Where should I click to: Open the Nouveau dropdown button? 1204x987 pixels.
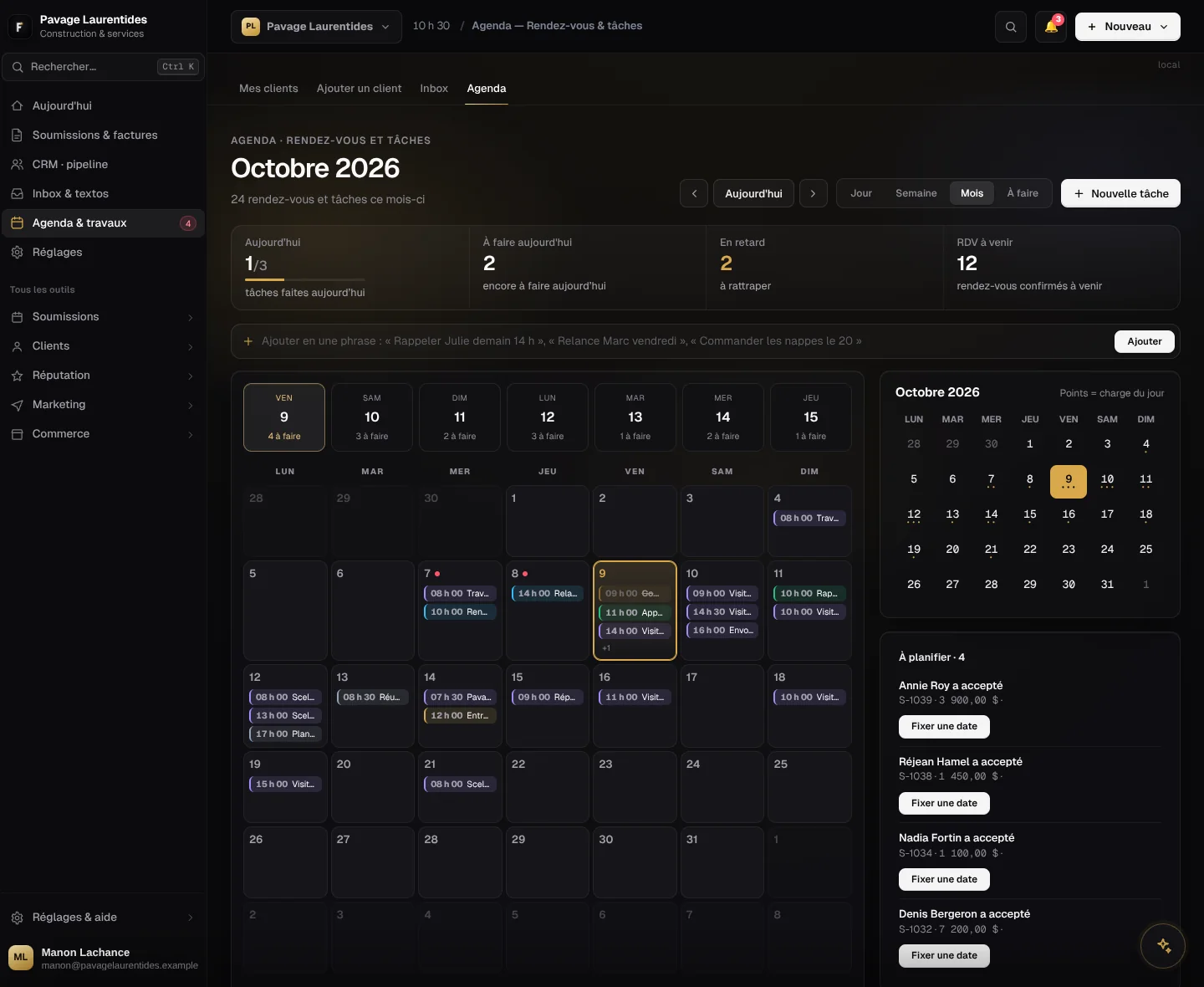pyautogui.click(x=1128, y=27)
